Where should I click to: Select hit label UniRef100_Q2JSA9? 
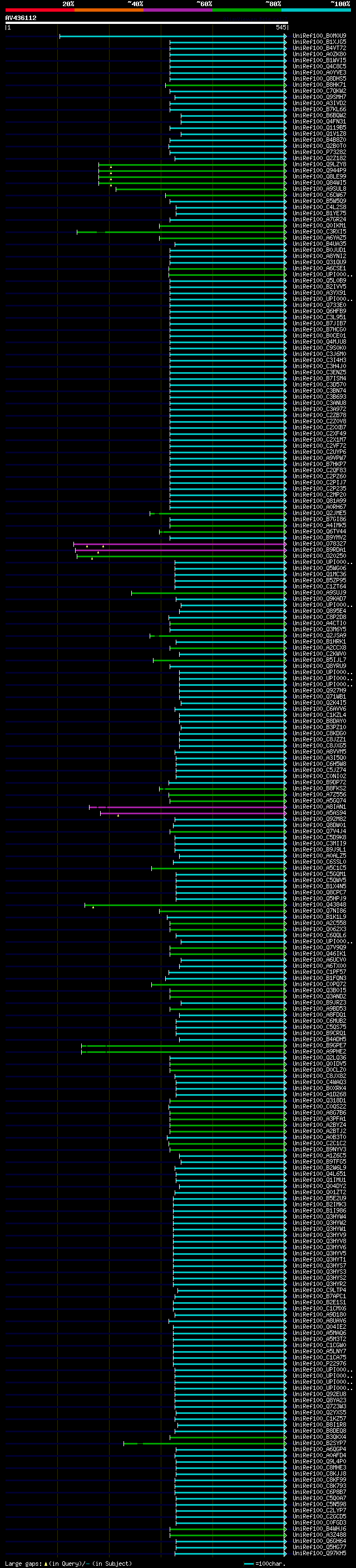pyautogui.click(x=319, y=635)
